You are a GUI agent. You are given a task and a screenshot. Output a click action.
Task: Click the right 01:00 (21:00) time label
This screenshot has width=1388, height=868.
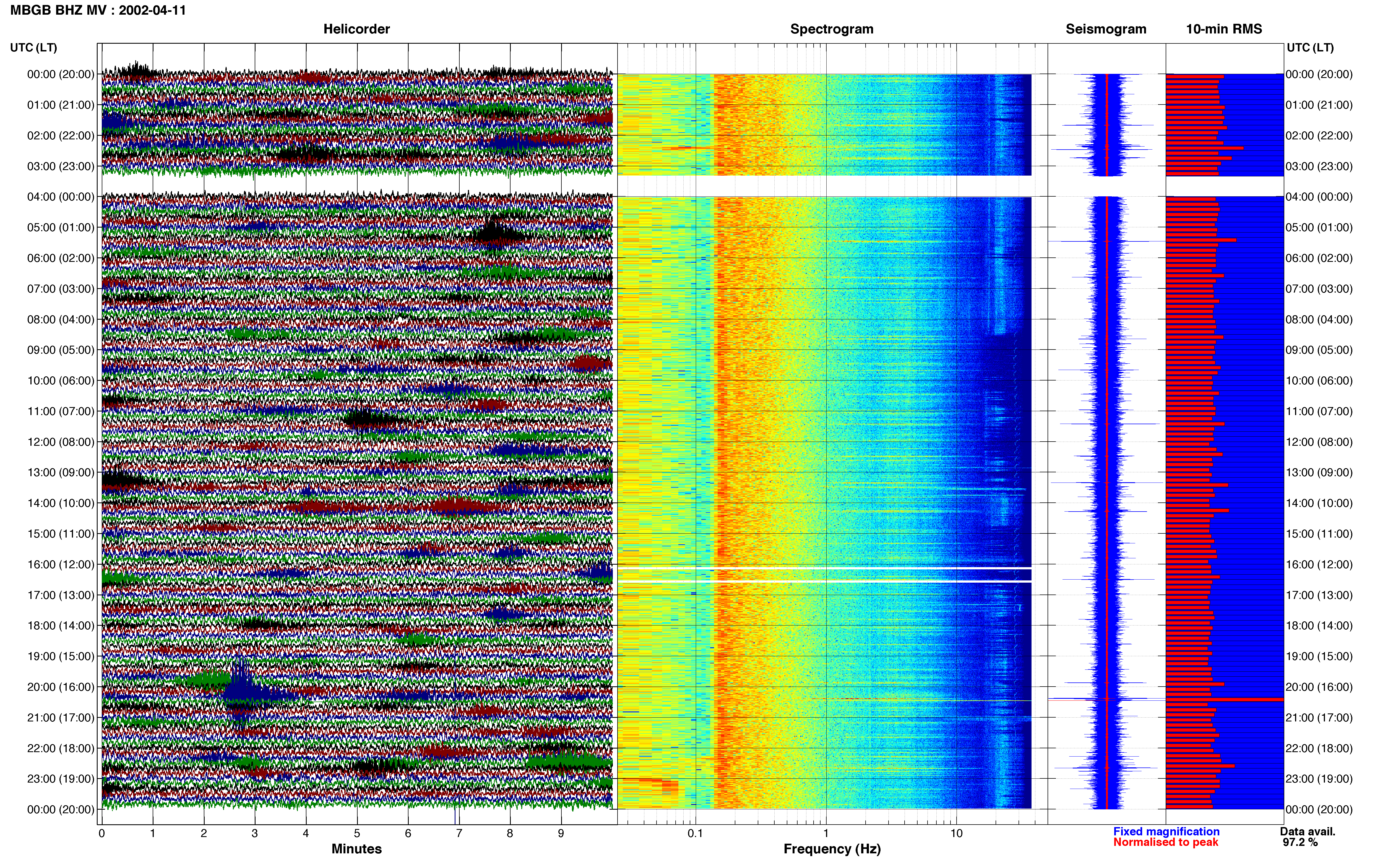1319,105
